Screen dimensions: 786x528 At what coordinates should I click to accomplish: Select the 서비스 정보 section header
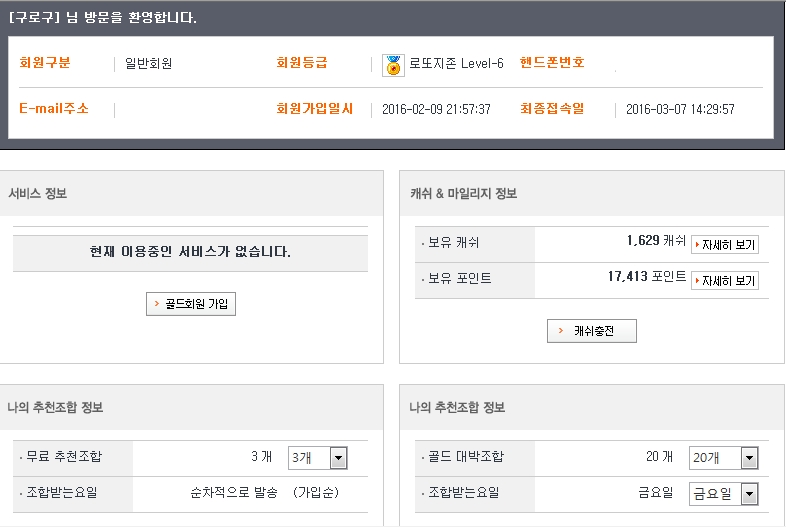point(38,194)
